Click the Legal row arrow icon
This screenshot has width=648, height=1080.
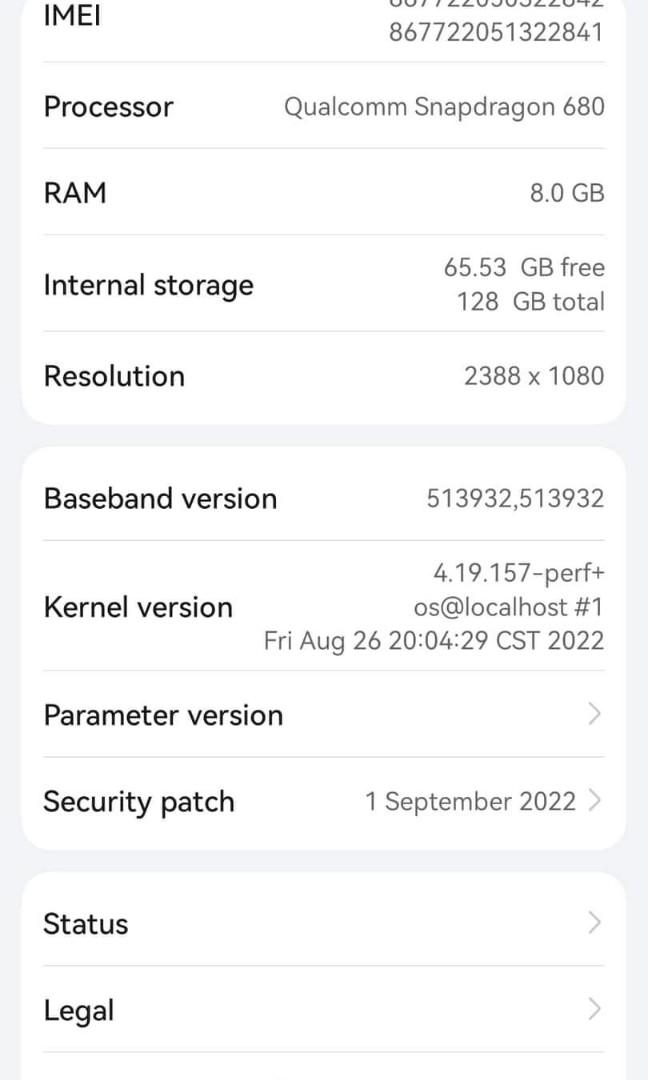point(595,1010)
